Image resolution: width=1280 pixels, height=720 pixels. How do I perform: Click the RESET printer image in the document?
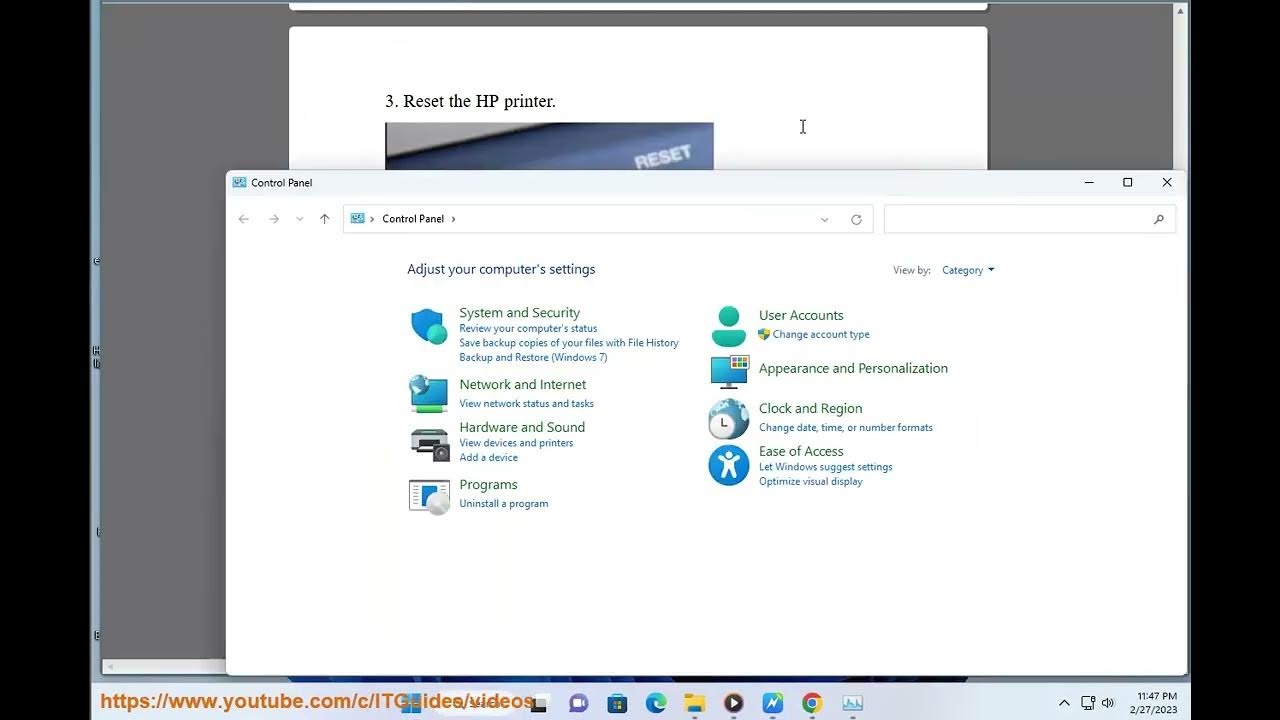549,146
